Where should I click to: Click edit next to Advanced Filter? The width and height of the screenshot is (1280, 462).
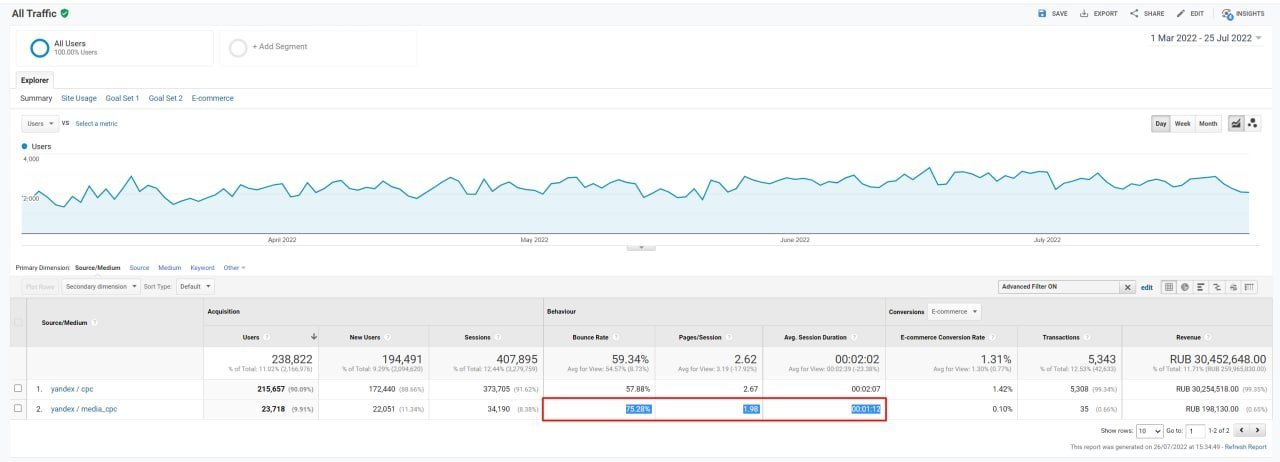coord(1147,287)
